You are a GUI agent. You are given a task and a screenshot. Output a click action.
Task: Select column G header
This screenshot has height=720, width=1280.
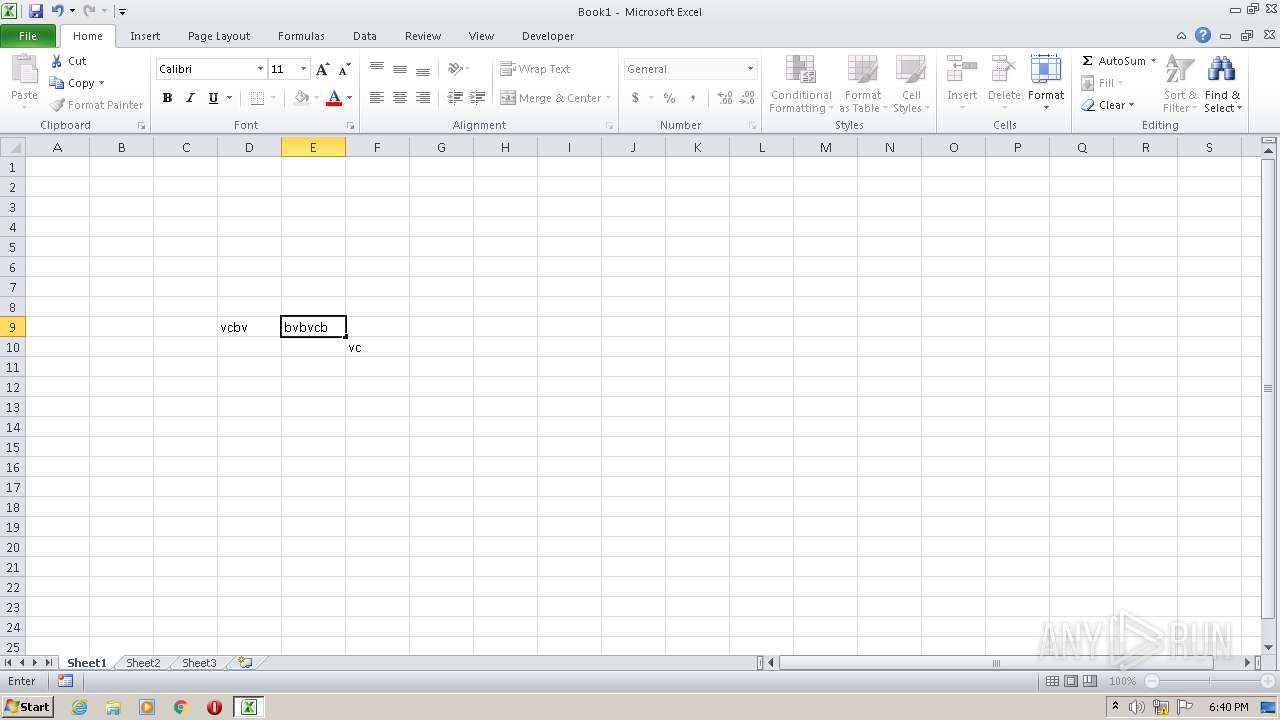[x=441, y=147]
